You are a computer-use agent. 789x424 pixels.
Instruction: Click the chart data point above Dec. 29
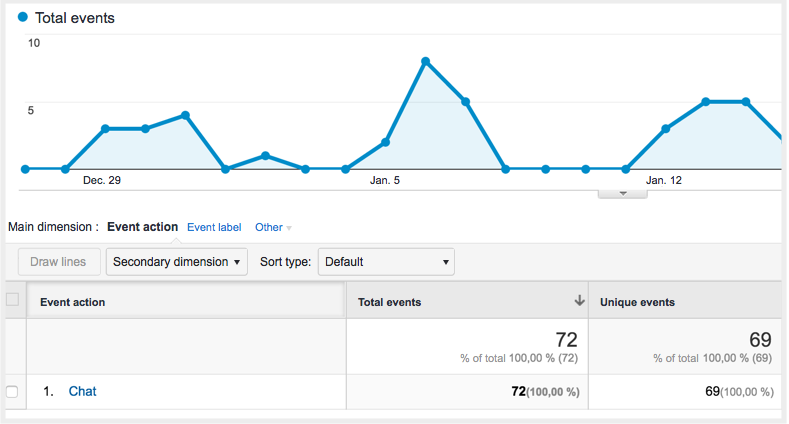[x=105, y=129]
